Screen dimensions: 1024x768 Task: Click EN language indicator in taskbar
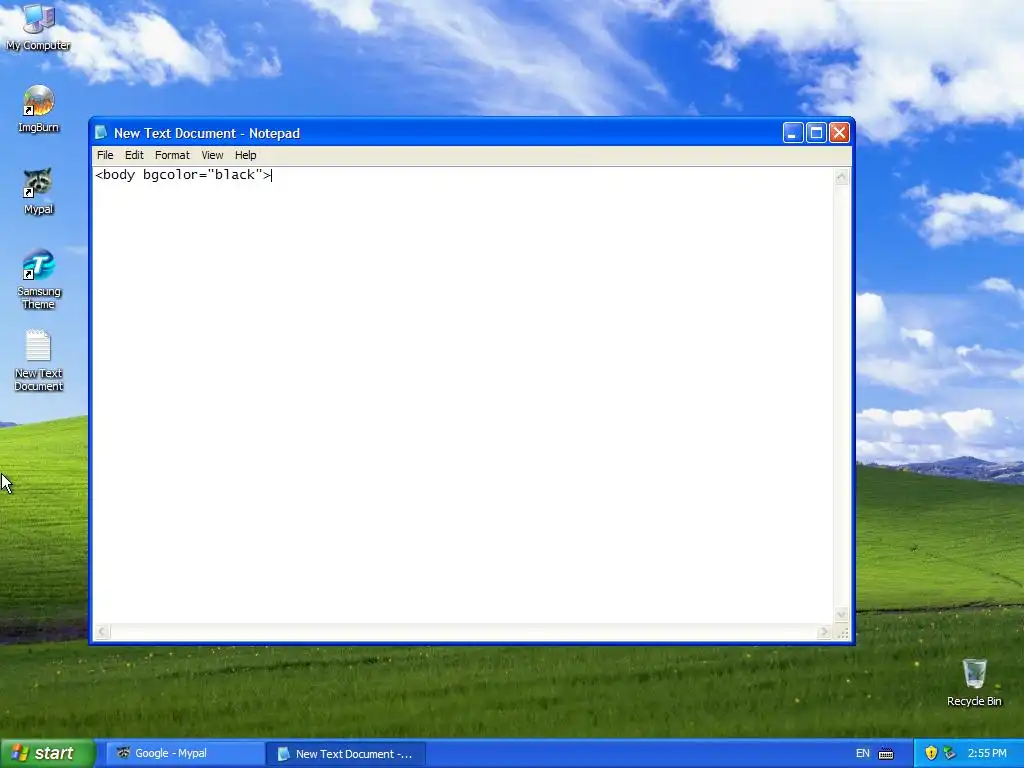862,753
